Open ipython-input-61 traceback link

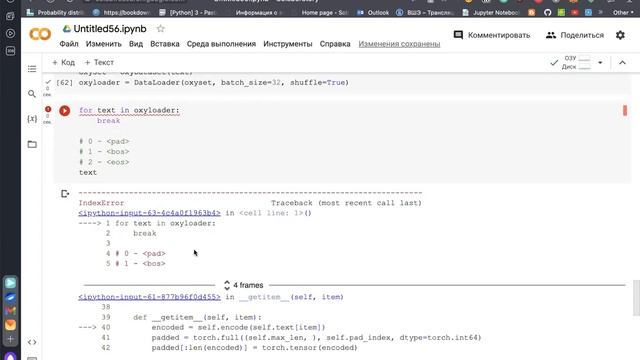click(x=149, y=297)
